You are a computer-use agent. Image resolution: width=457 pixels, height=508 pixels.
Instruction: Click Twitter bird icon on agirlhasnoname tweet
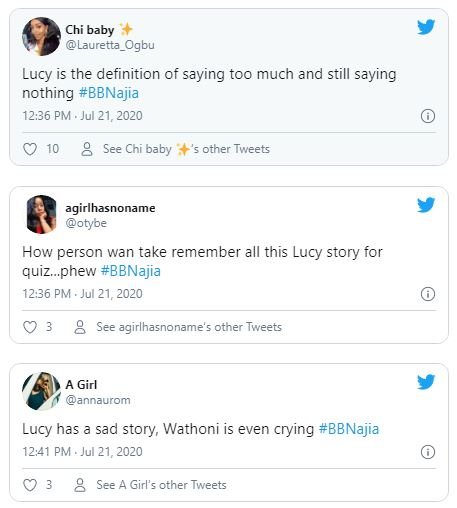[426, 205]
